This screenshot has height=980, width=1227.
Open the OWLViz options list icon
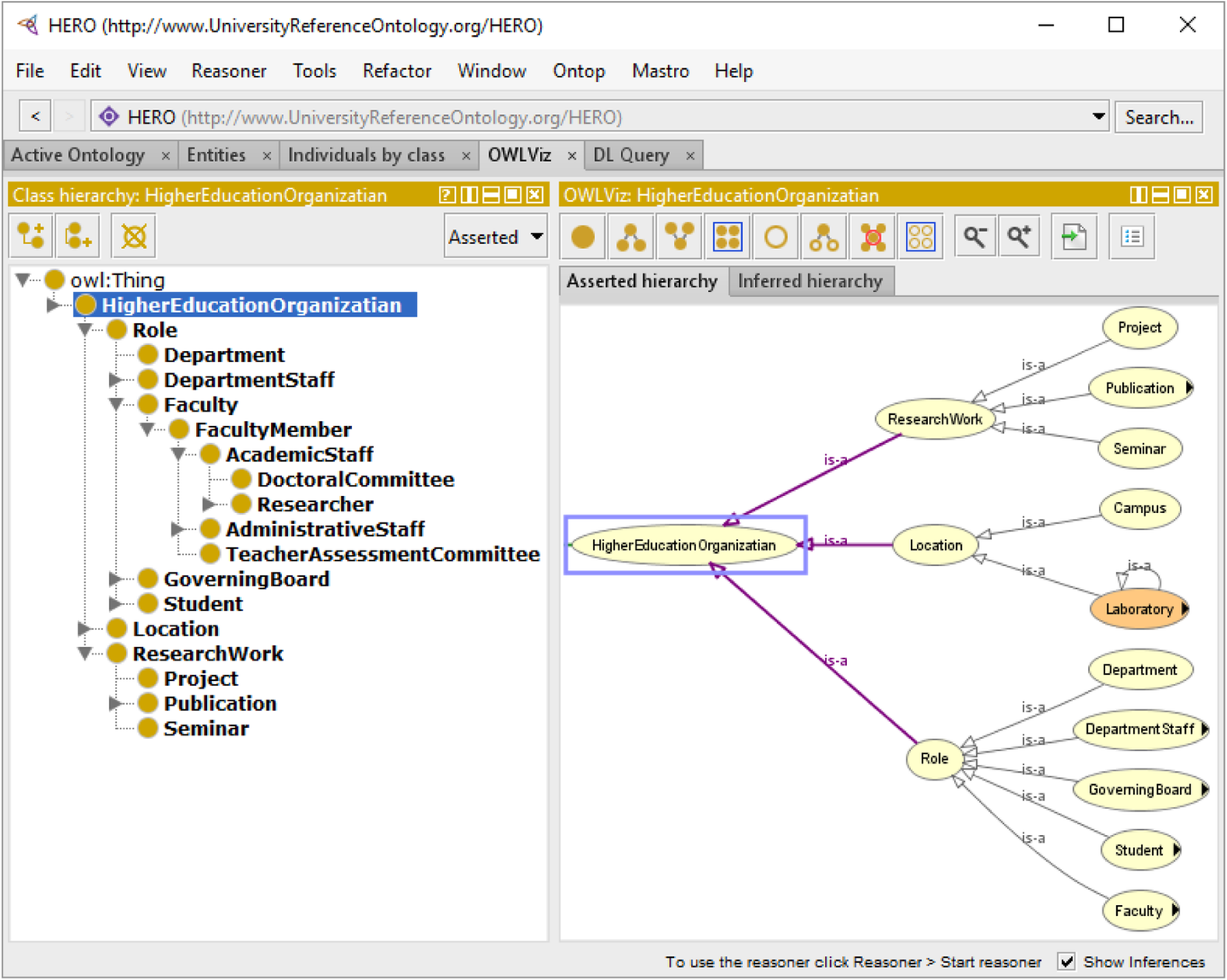point(1132,237)
